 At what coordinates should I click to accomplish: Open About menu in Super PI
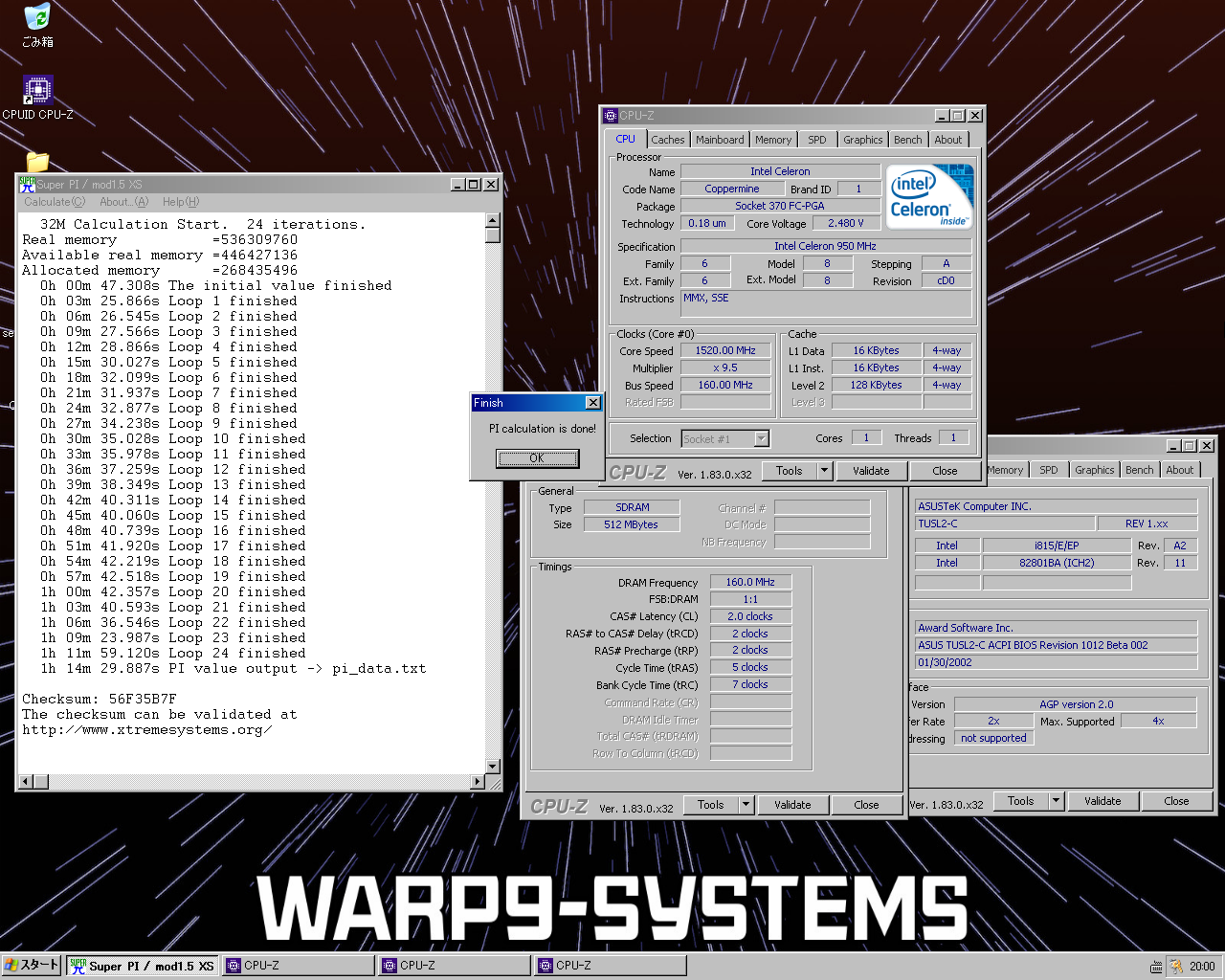(124, 202)
